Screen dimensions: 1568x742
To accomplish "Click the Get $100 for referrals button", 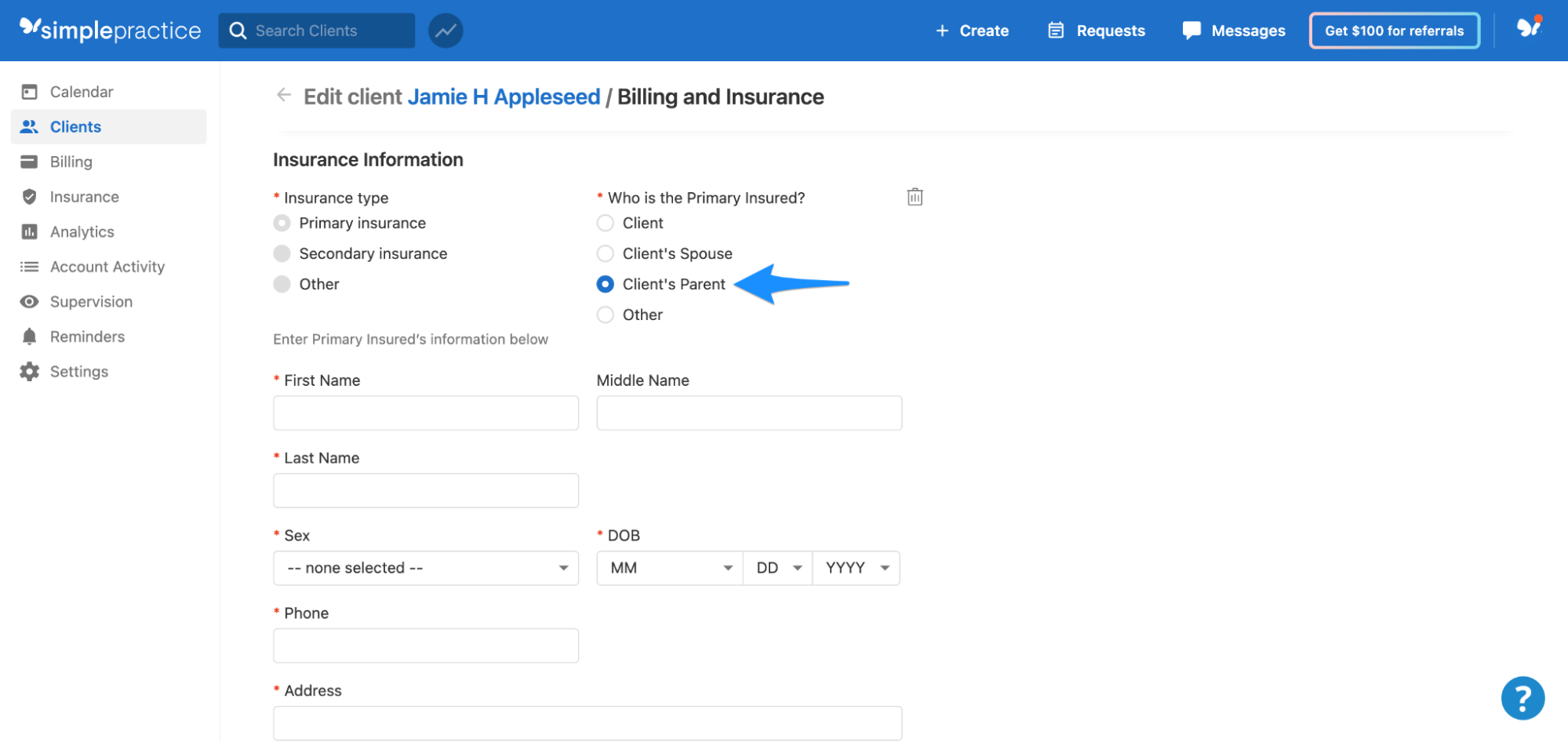I will tap(1394, 30).
